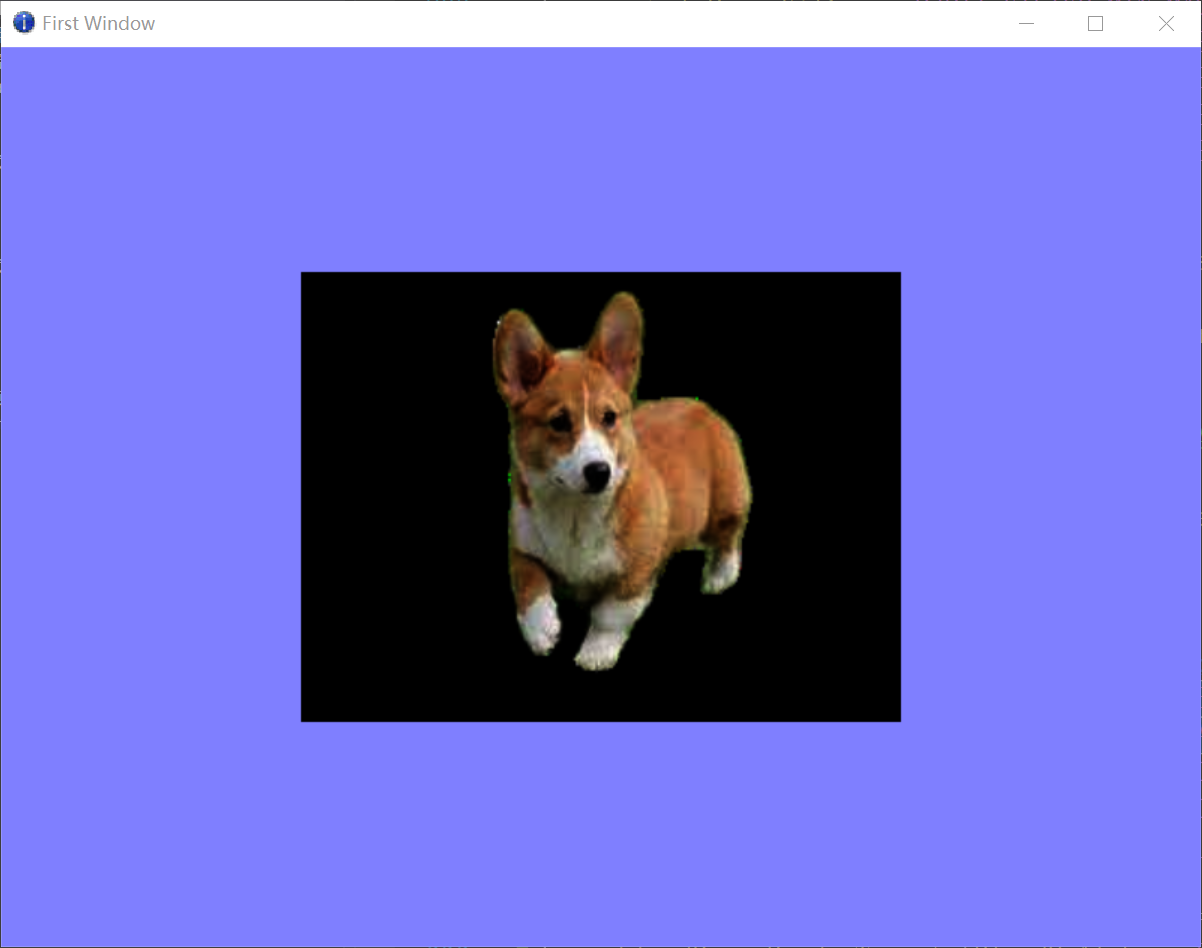Click the "First Window" title text

tap(98, 24)
